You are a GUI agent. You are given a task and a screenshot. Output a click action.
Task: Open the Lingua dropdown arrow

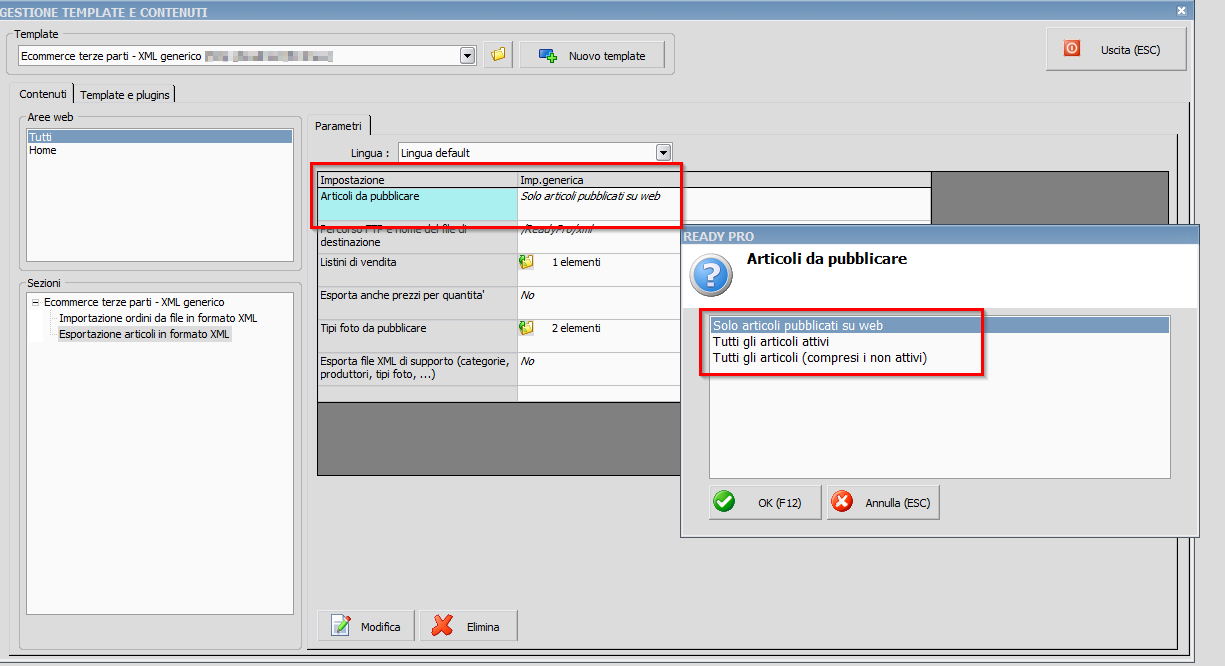click(663, 153)
